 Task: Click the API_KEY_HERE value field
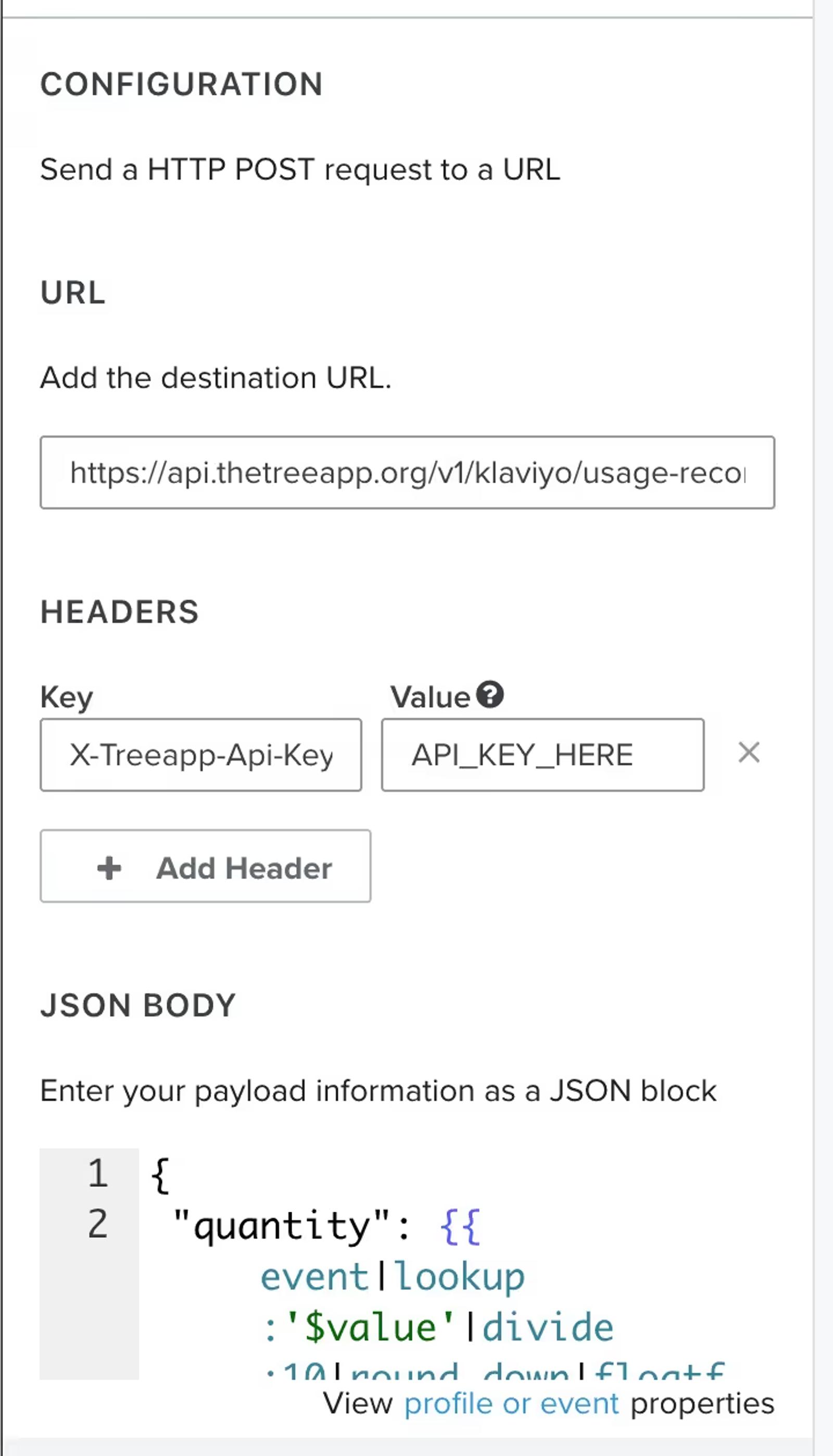pyautogui.click(x=542, y=755)
